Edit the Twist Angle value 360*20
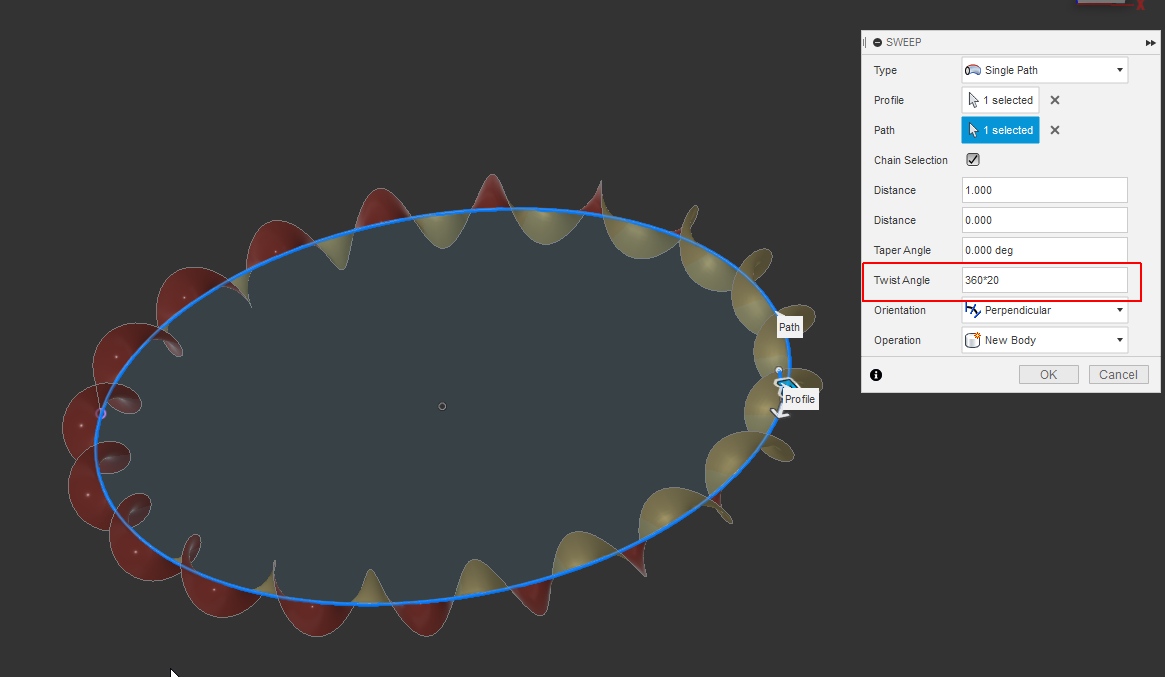This screenshot has height=677, width=1165. coord(1044,280)
